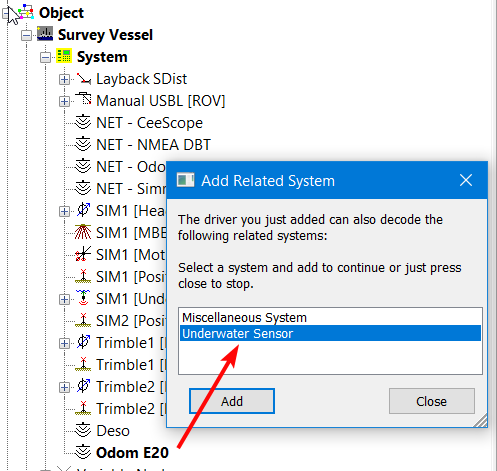Click the SIM1 multibeam fan icon
Screen dimensions: 497x471
tap(83, 232)
